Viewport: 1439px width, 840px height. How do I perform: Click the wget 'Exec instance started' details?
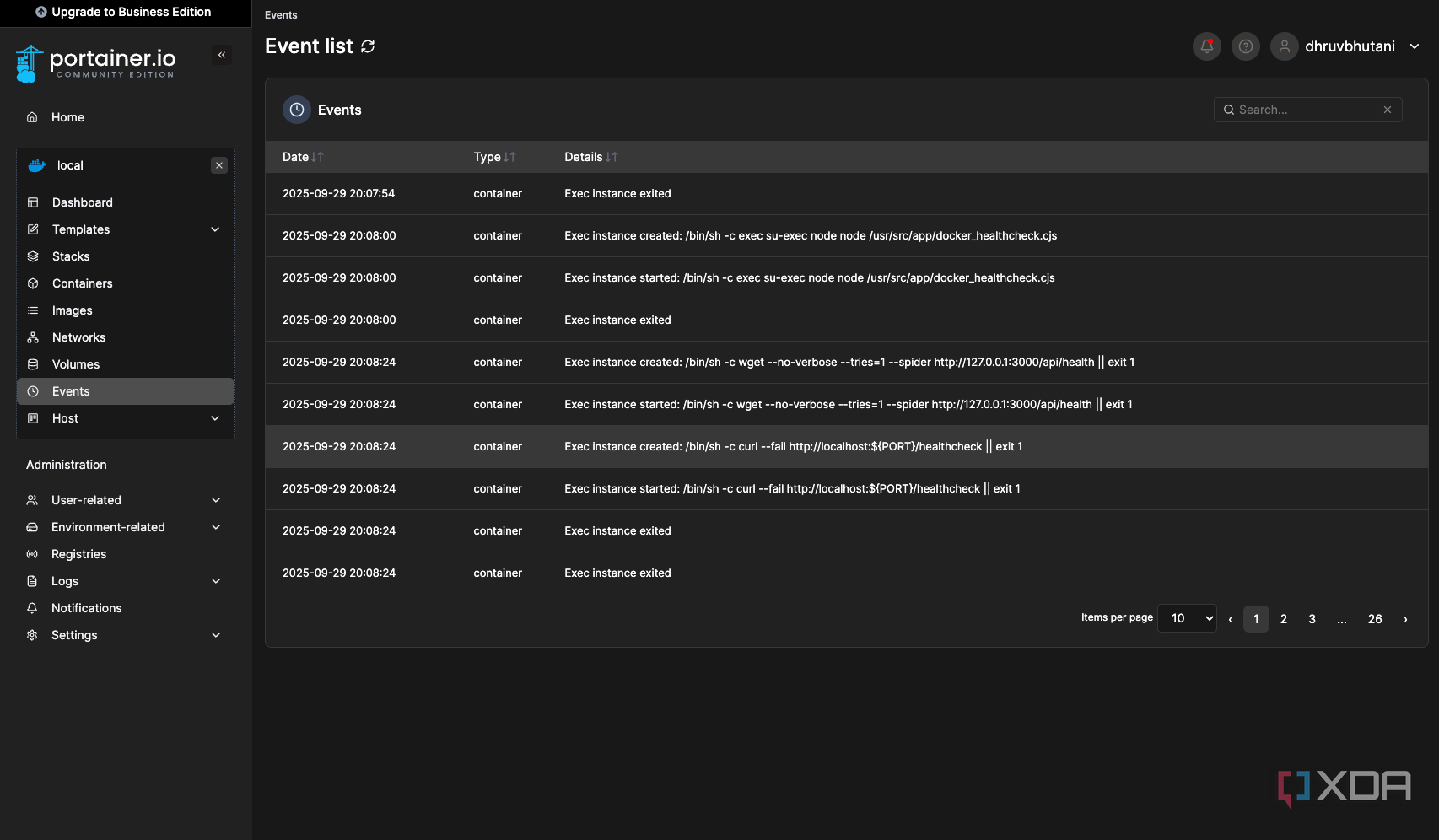[x=849, y=404]
